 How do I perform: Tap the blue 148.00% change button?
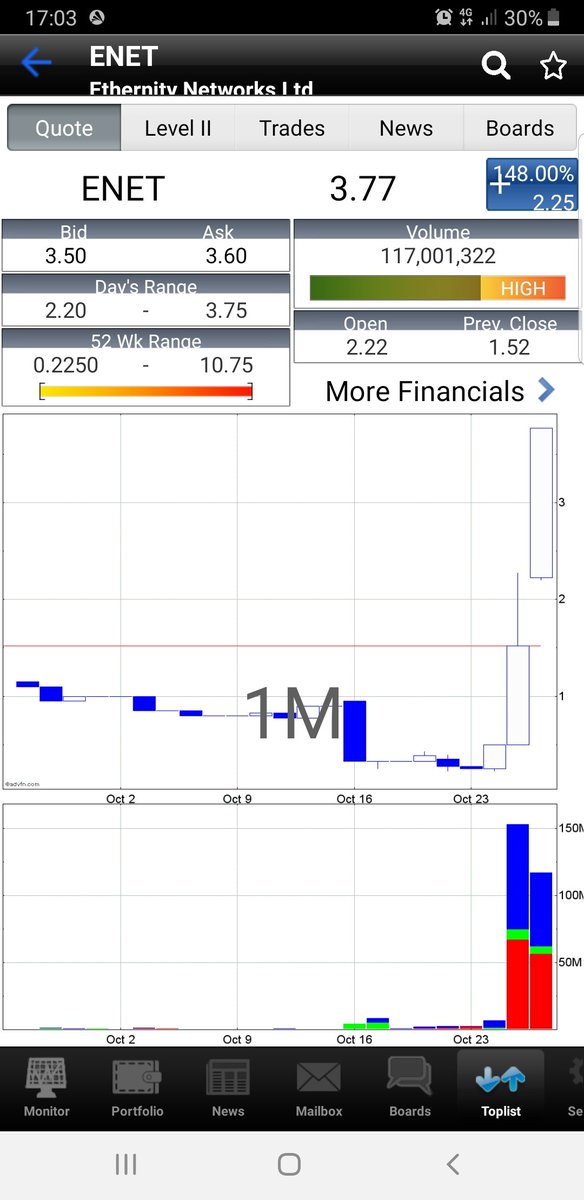pos(532,185)
